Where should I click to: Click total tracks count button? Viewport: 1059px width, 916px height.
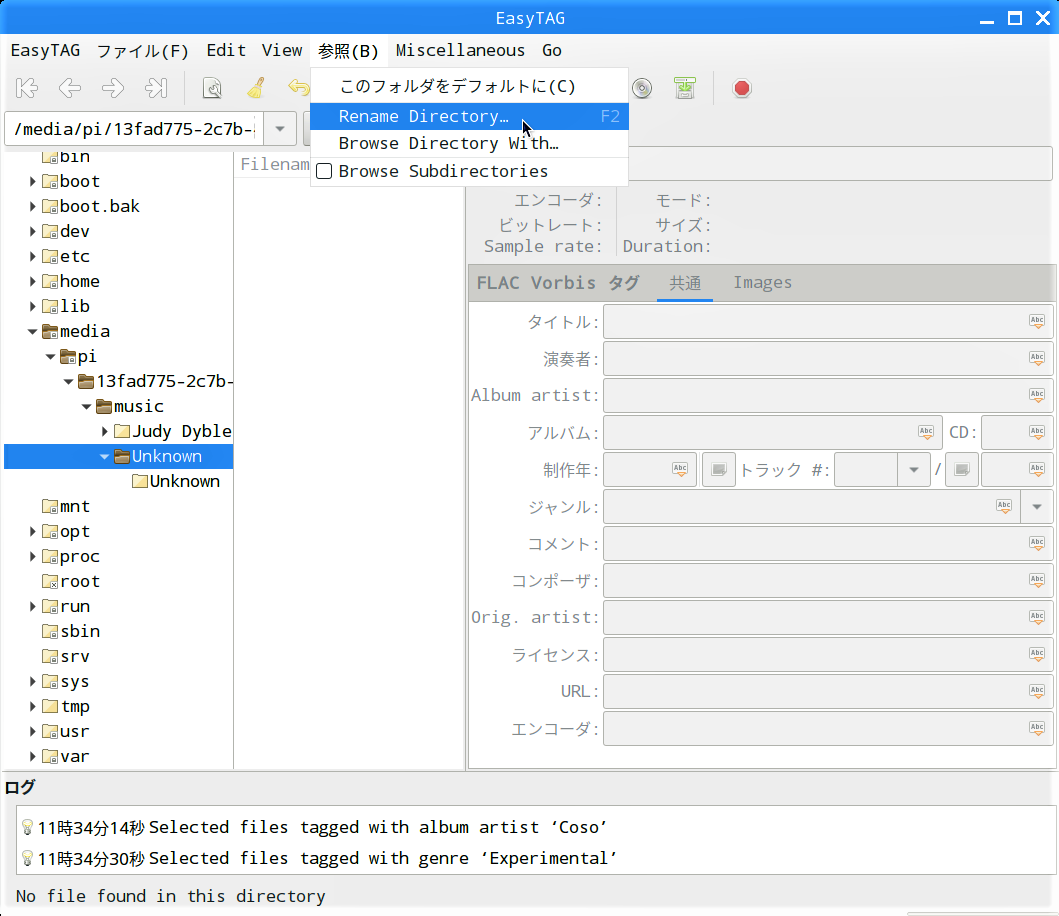tap(962, 469)
